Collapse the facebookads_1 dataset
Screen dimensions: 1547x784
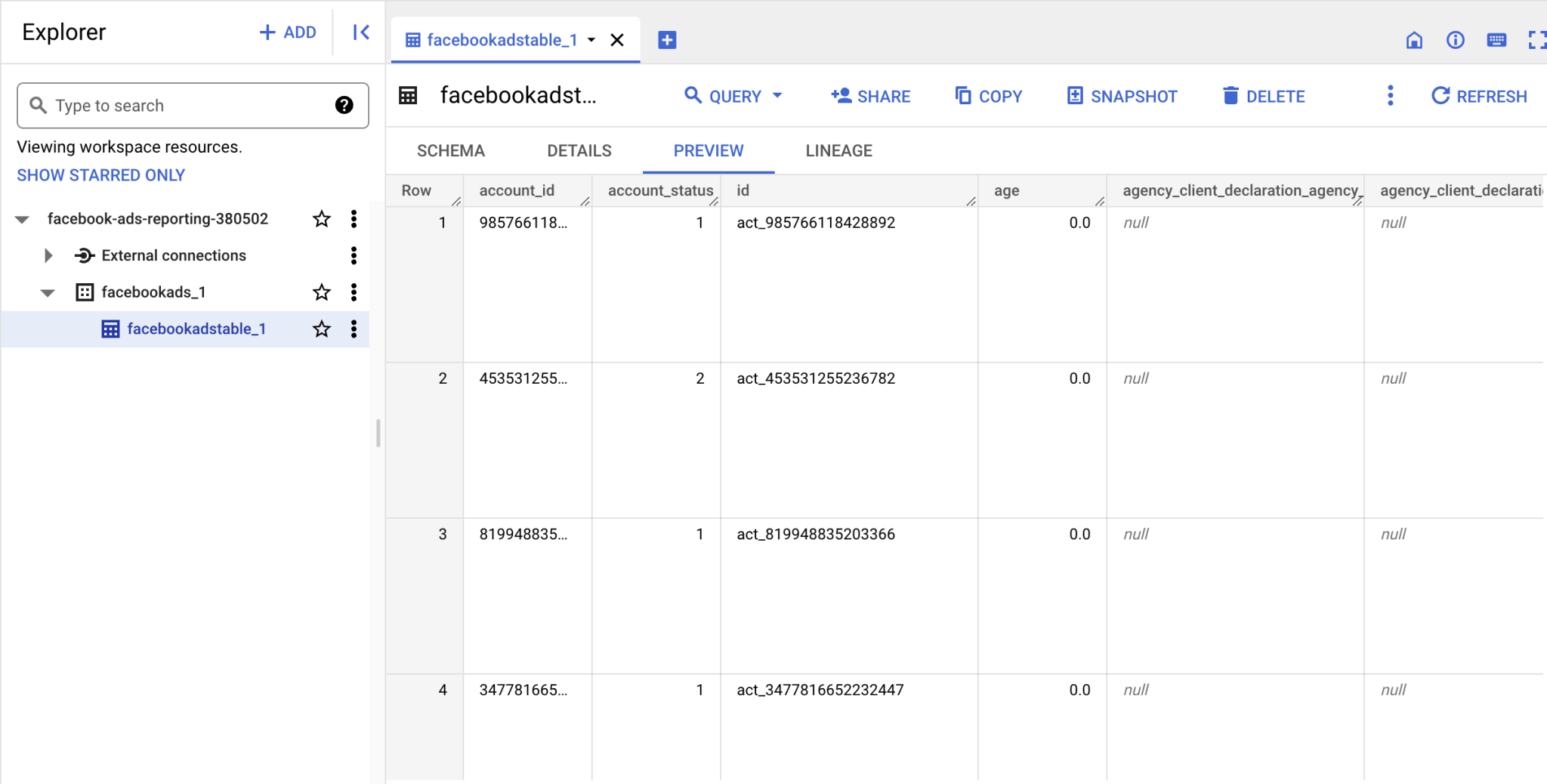pos(48,292)
